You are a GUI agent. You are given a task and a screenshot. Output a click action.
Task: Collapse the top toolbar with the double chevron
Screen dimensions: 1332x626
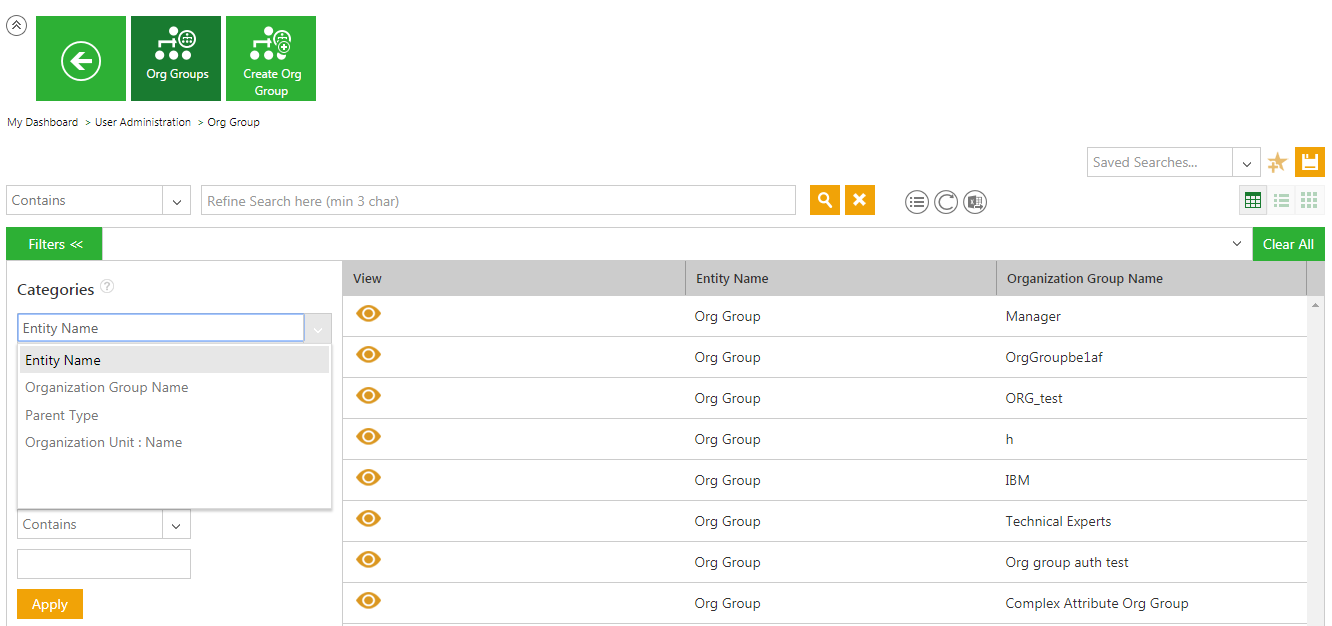point(16,26)
